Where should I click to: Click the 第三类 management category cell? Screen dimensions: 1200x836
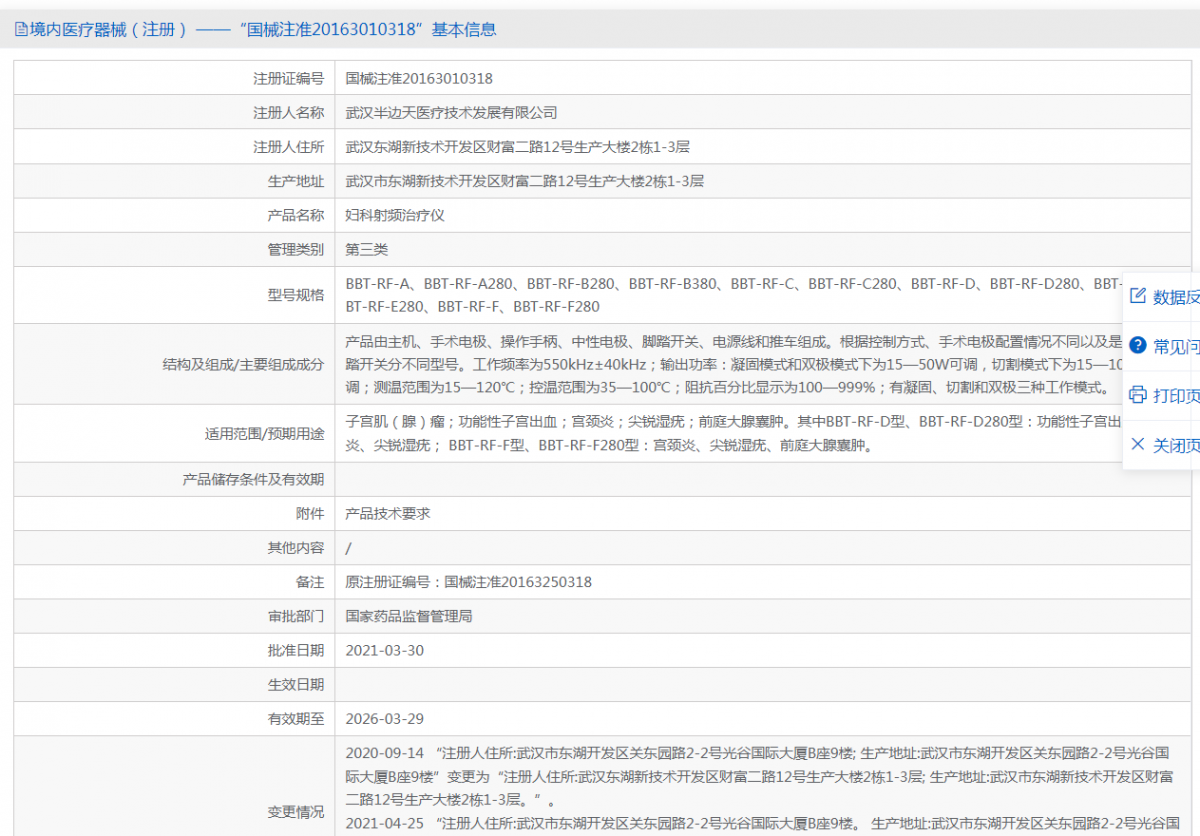tap(365, 248)
